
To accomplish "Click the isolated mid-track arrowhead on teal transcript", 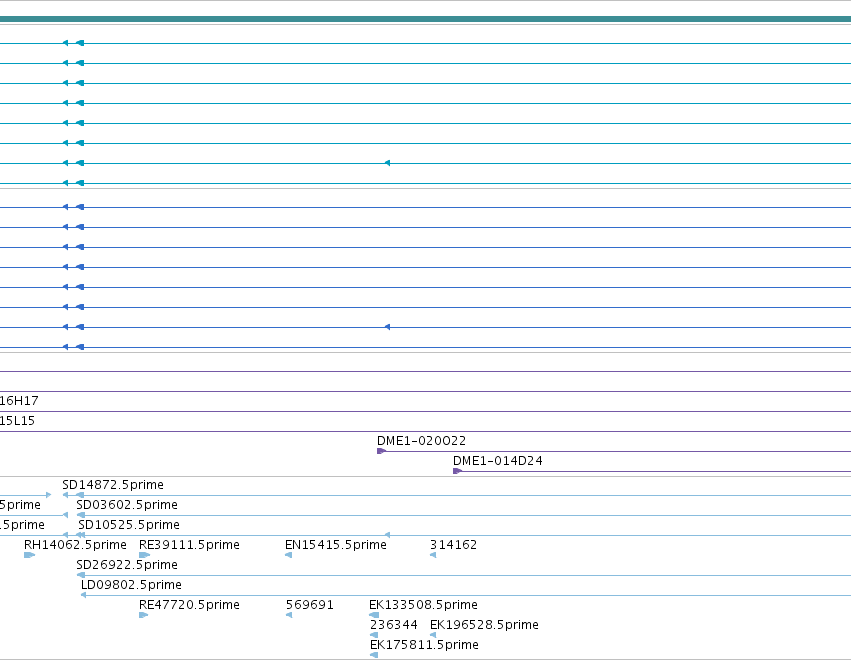I will click(x=388, y=163).
